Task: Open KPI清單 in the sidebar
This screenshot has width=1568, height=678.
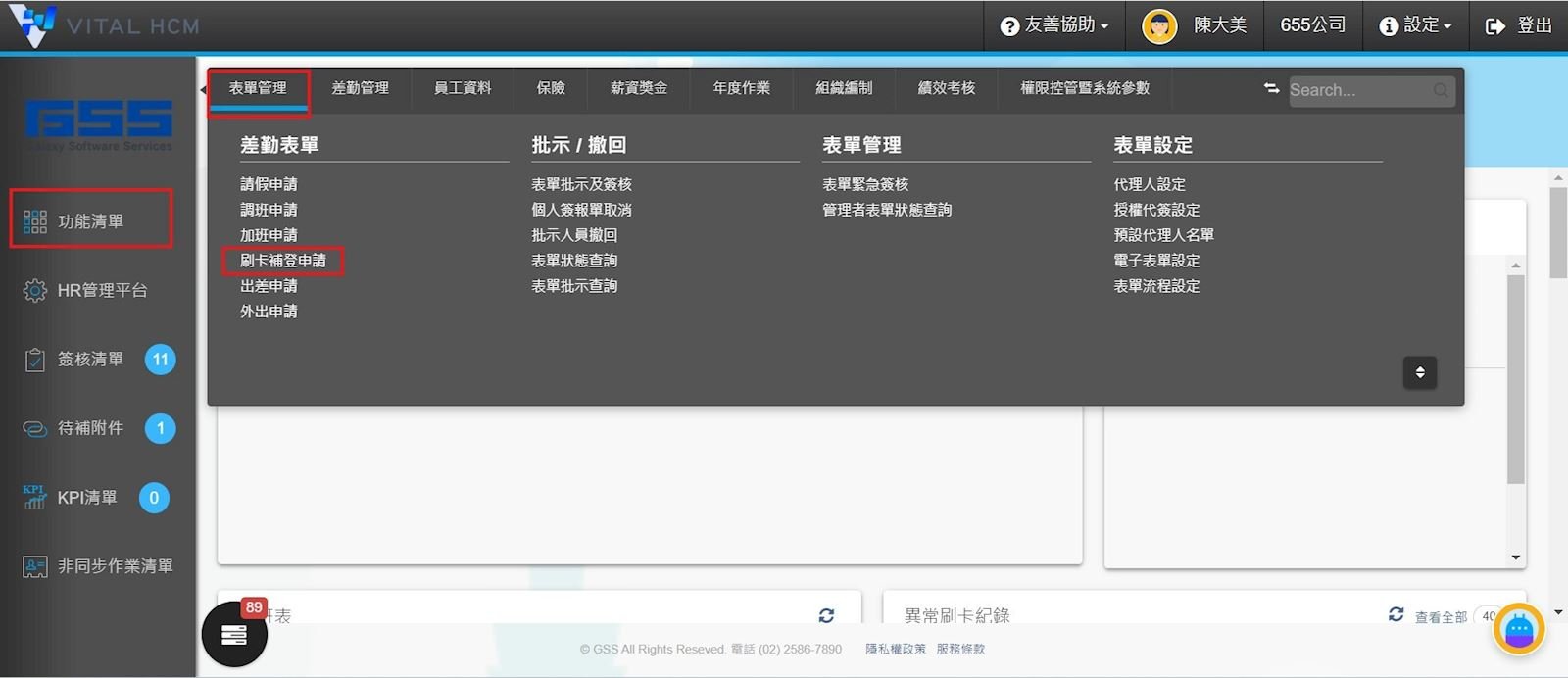Action: tap(86, 498)
